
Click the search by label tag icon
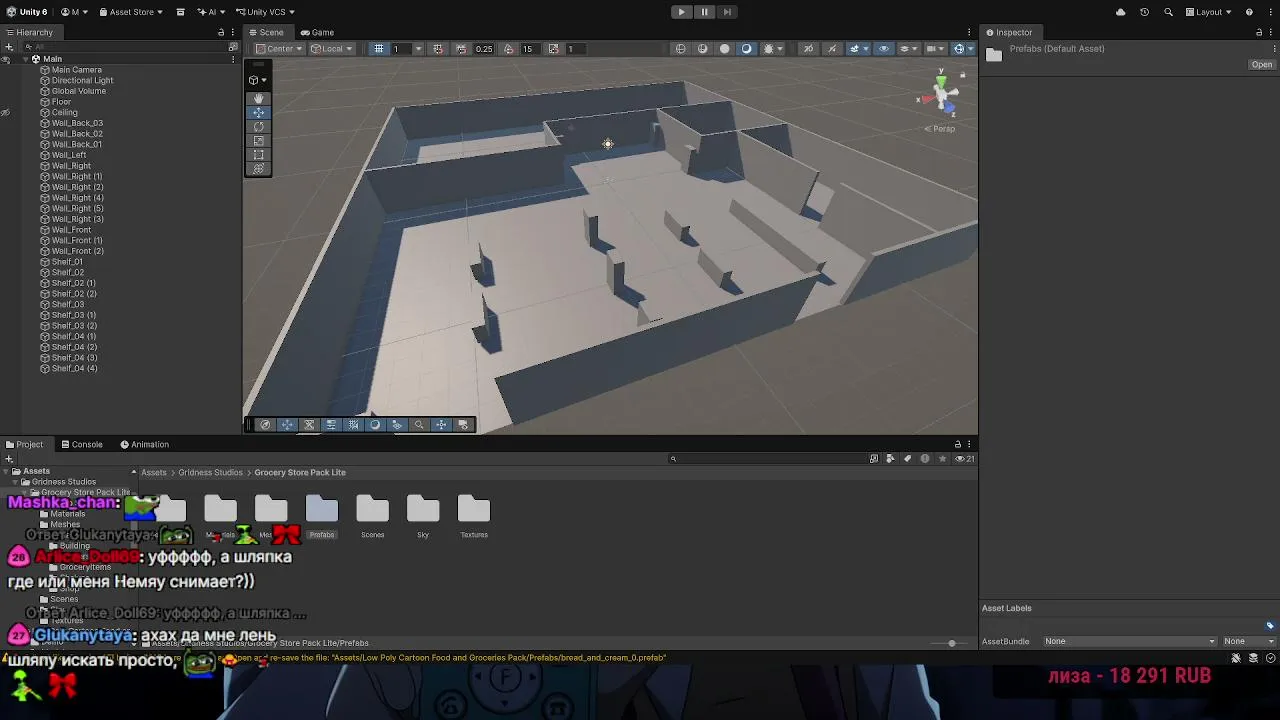click(x=907, y=459)
